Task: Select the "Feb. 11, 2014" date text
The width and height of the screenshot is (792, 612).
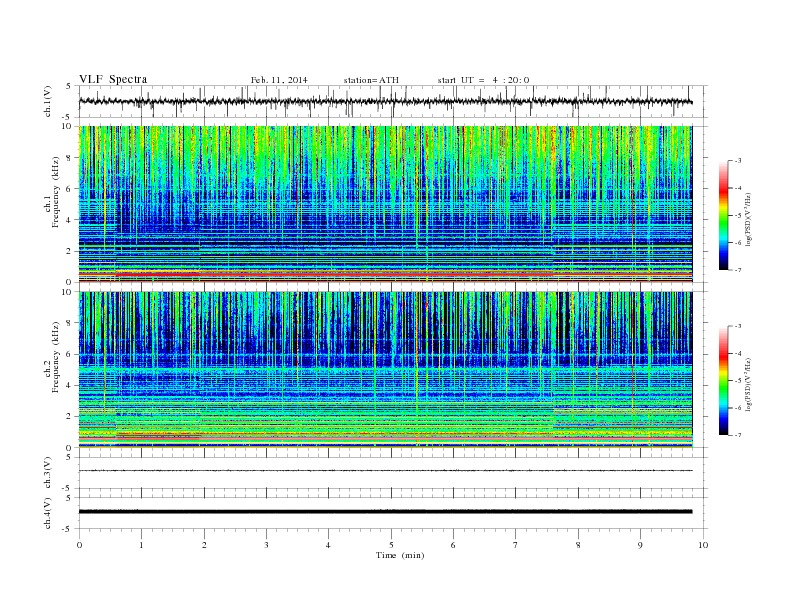Action: click(x=279, y=80)
